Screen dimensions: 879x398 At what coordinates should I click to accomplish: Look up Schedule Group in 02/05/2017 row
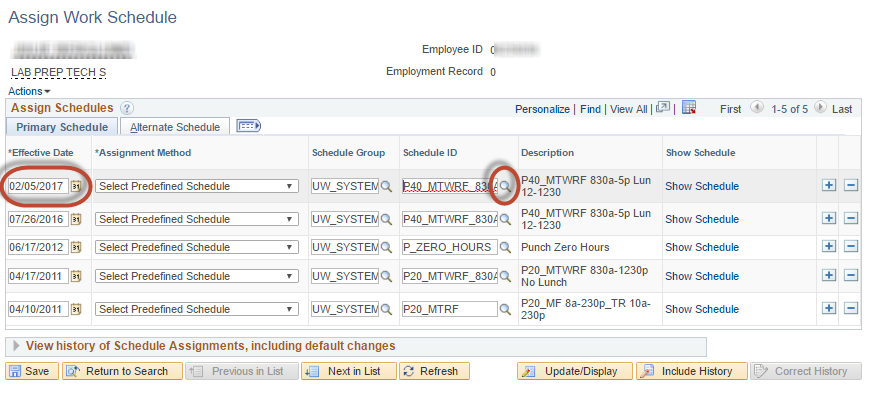(386, 186)
